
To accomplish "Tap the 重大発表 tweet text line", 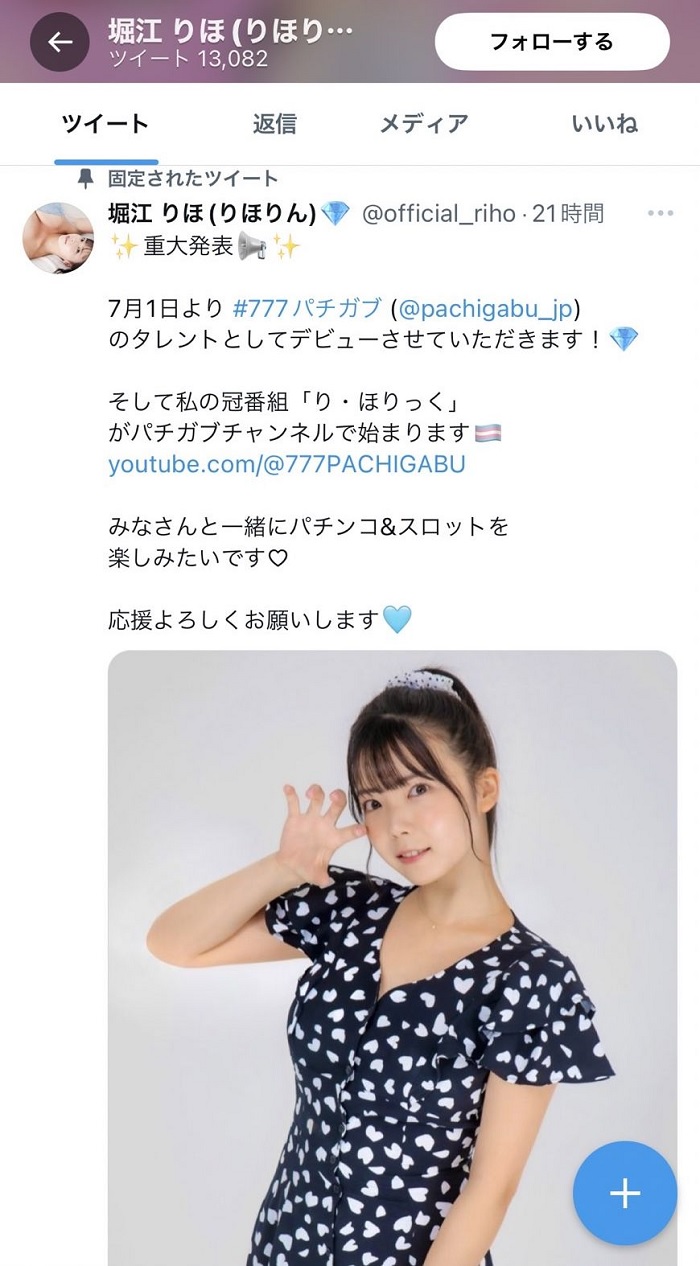I will [x=205, y=246].
